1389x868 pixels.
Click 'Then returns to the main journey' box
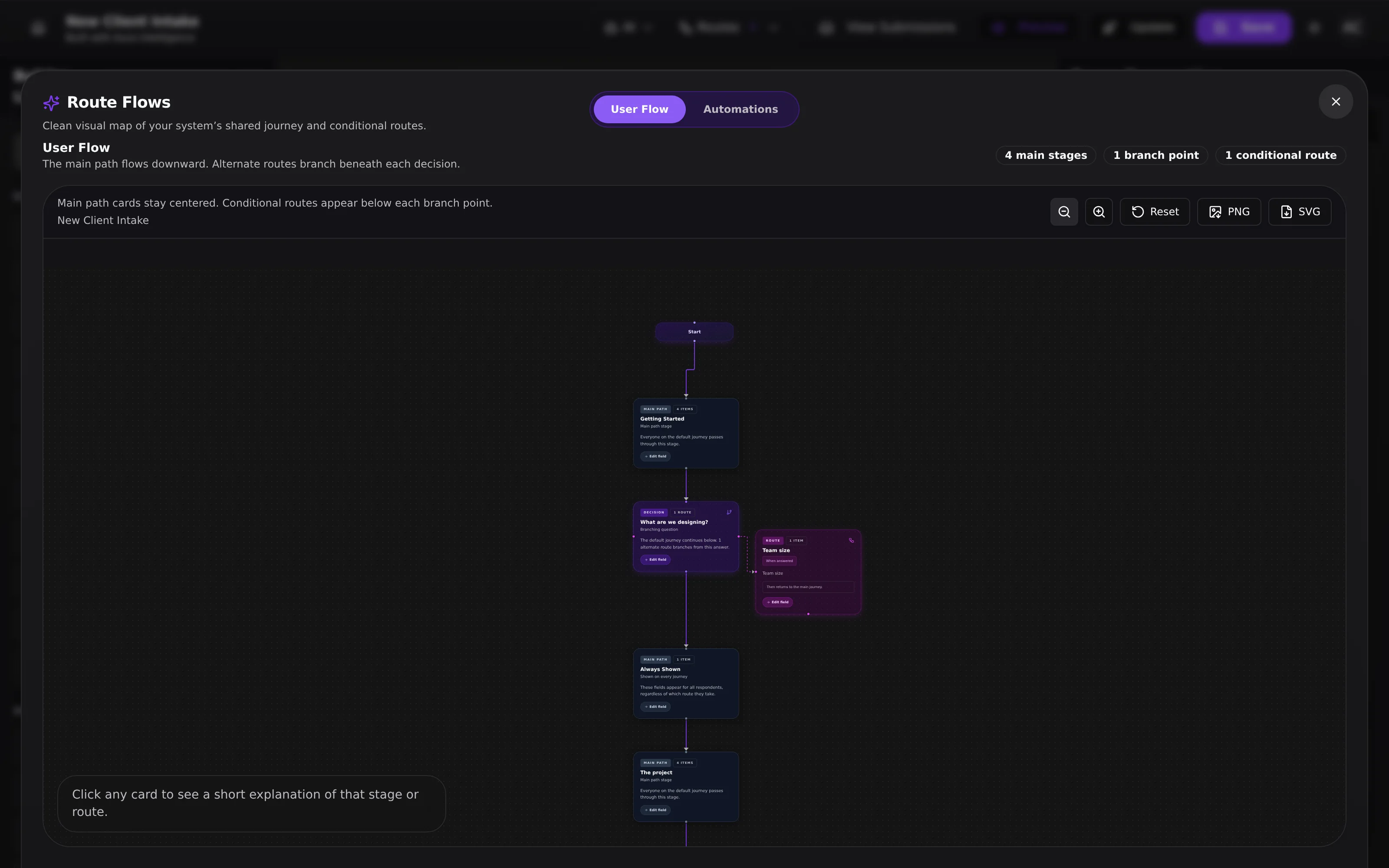(807, 587)
